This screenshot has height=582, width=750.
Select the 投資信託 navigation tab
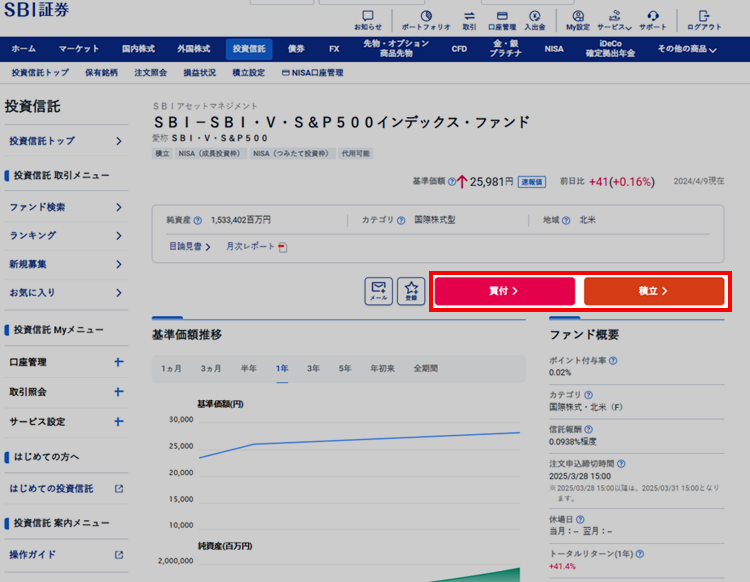point(249,49)
